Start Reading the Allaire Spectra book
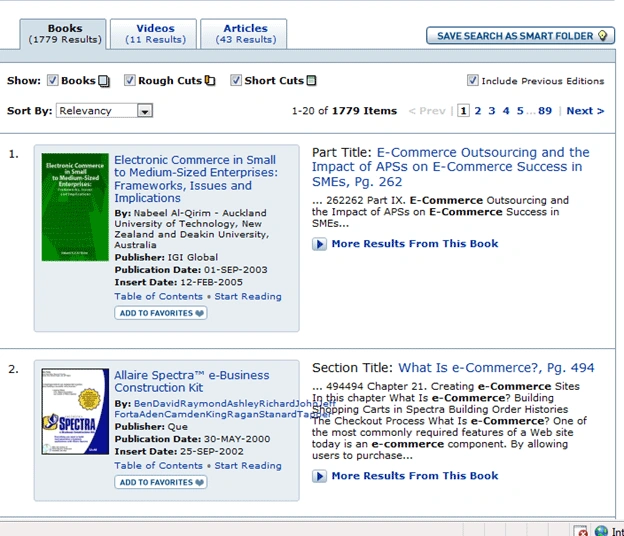624x536 pixels. [x=248, y=466]
